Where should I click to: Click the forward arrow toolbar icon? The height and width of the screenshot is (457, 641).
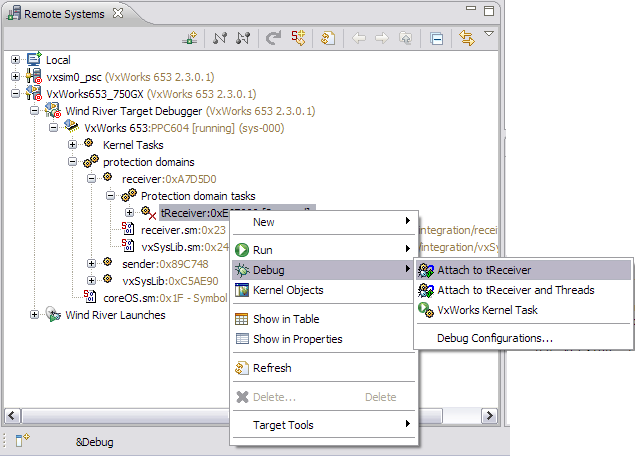[382, 38]
